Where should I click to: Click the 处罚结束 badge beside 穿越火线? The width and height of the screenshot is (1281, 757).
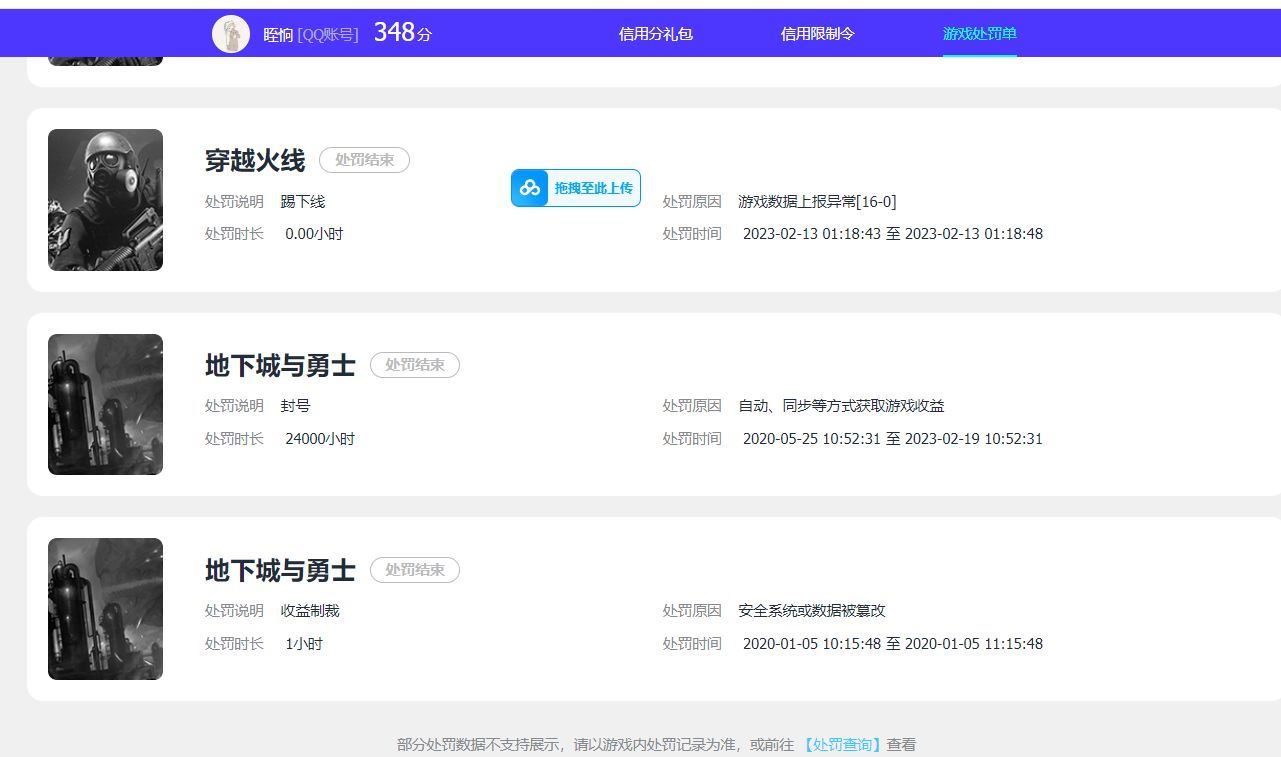364,160
